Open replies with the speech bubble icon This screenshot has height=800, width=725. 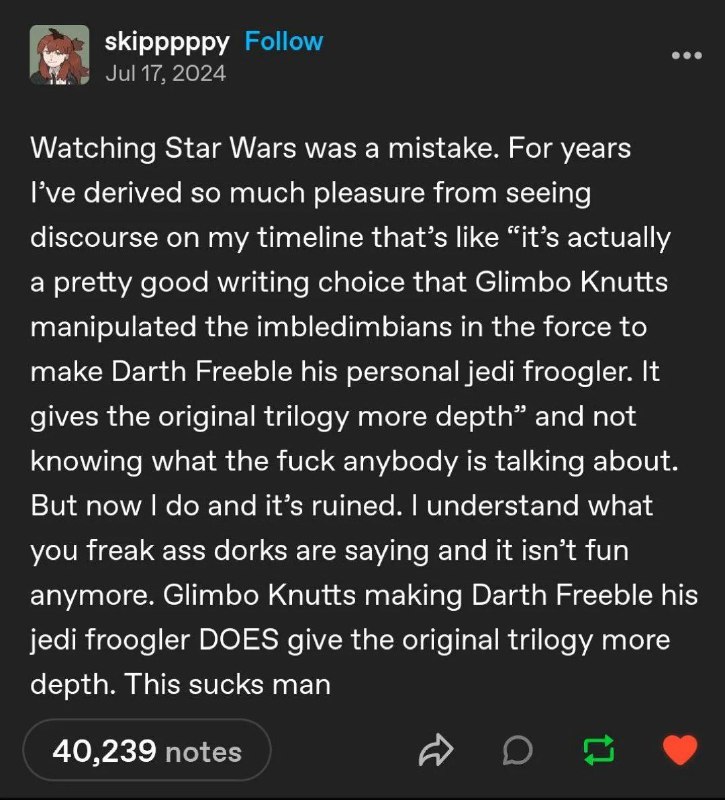point(517,751)
